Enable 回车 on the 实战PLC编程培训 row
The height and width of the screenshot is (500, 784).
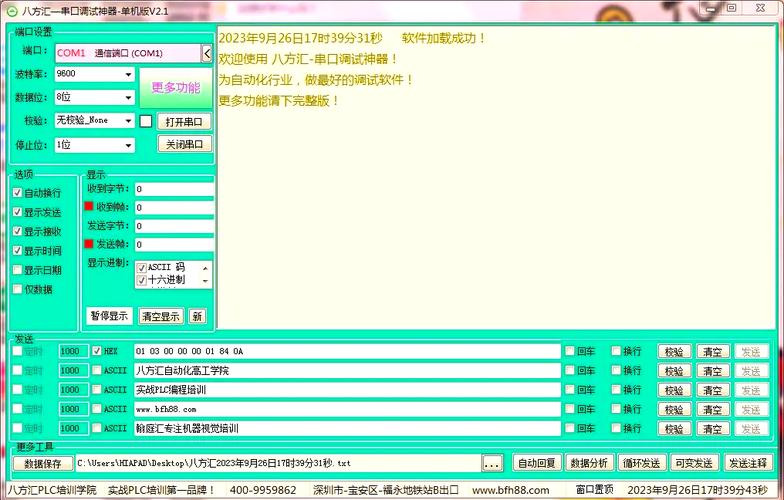pos(570,390)
